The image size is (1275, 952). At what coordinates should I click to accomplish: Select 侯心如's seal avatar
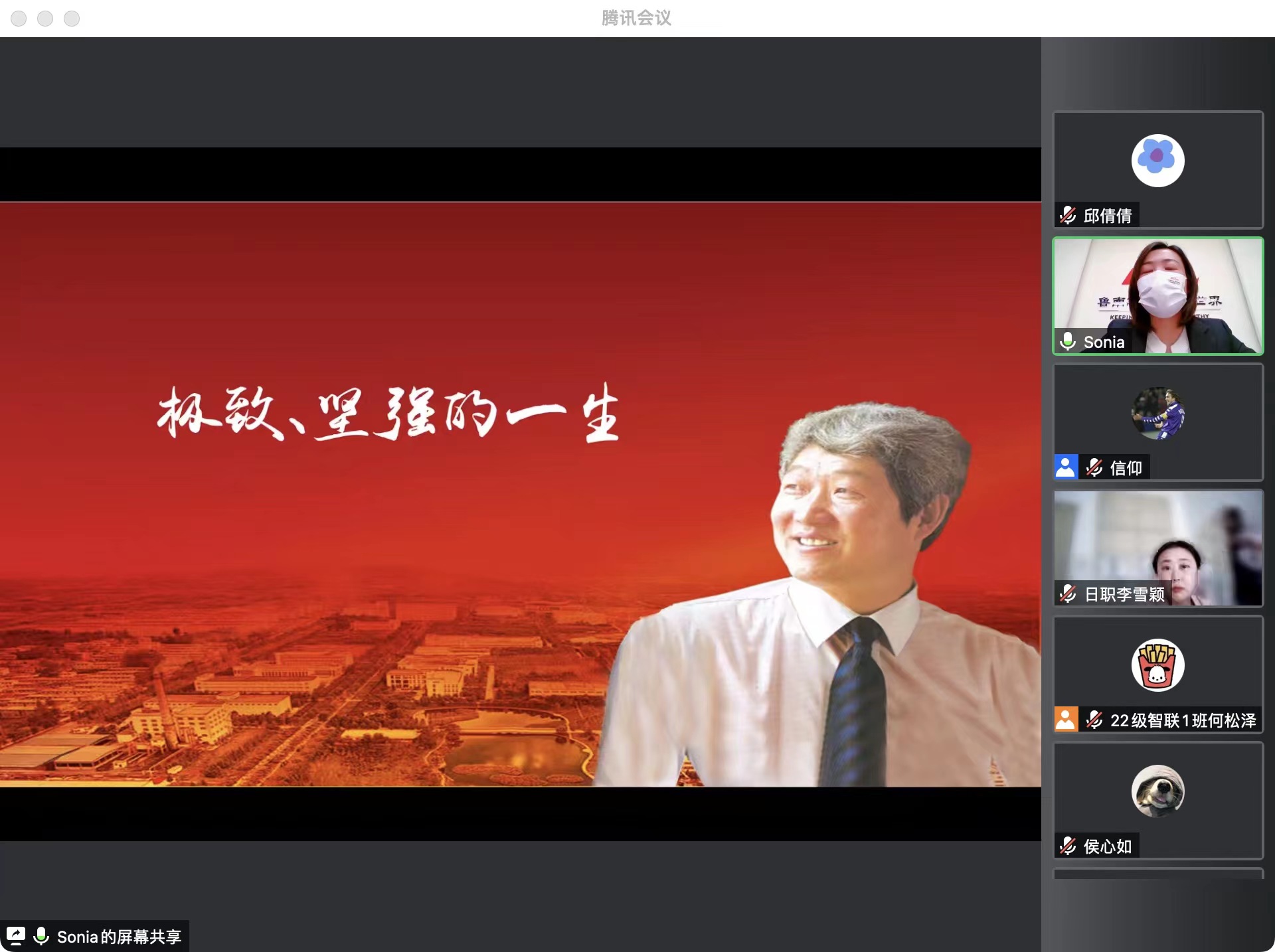click(1157, 791)
